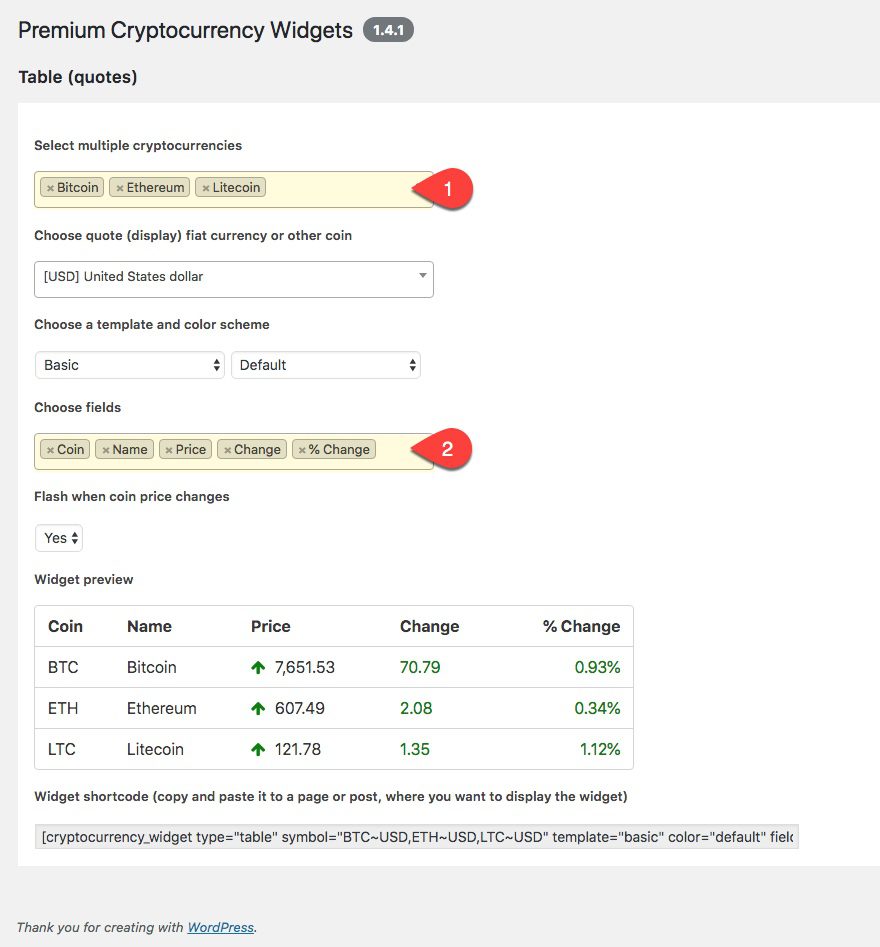Screen dimensions: 880x947
Task: Open the Basic template dropdown
Action: point(130,365)
